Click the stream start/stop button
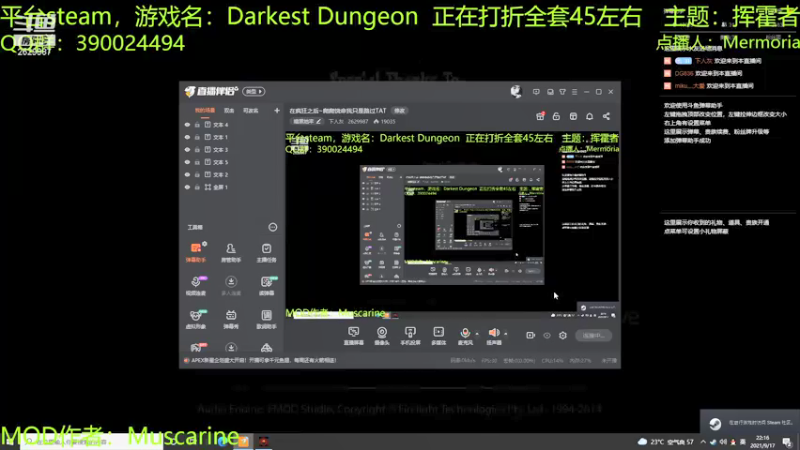Viewport: 800px width, 450px height. pyautogui.click(x=593, y=335)
